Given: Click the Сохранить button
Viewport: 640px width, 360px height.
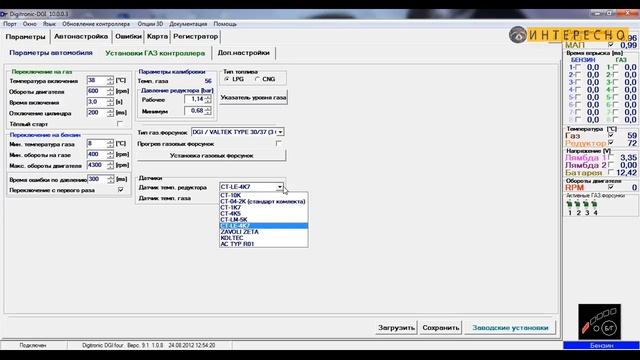Looking at the screenshot, I should point(441,327).
